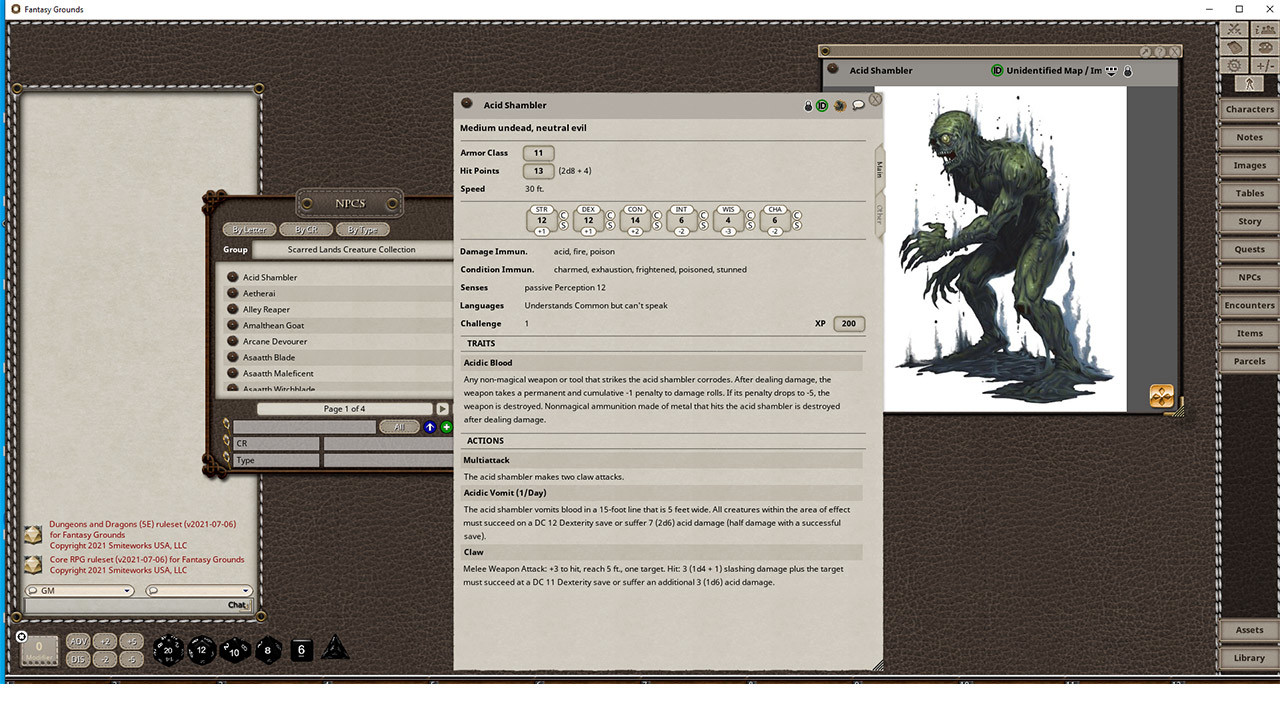
Task: Toggle the green ID badge on Acid Shambler sheet
Action: pyautogui.click(x=821, y=105)
